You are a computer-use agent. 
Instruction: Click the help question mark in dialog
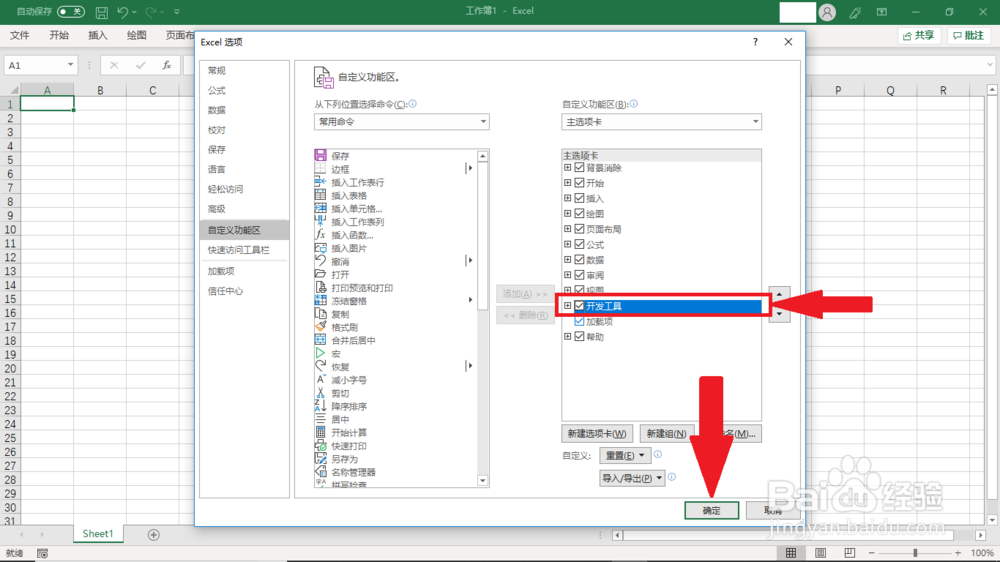point(755,41)
